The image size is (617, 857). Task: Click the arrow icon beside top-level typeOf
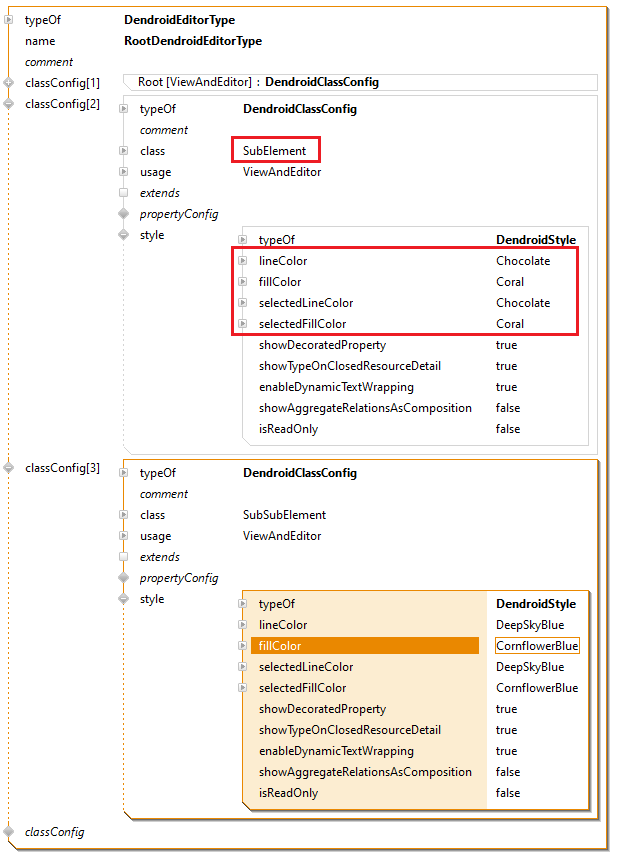tap(9, 20)
